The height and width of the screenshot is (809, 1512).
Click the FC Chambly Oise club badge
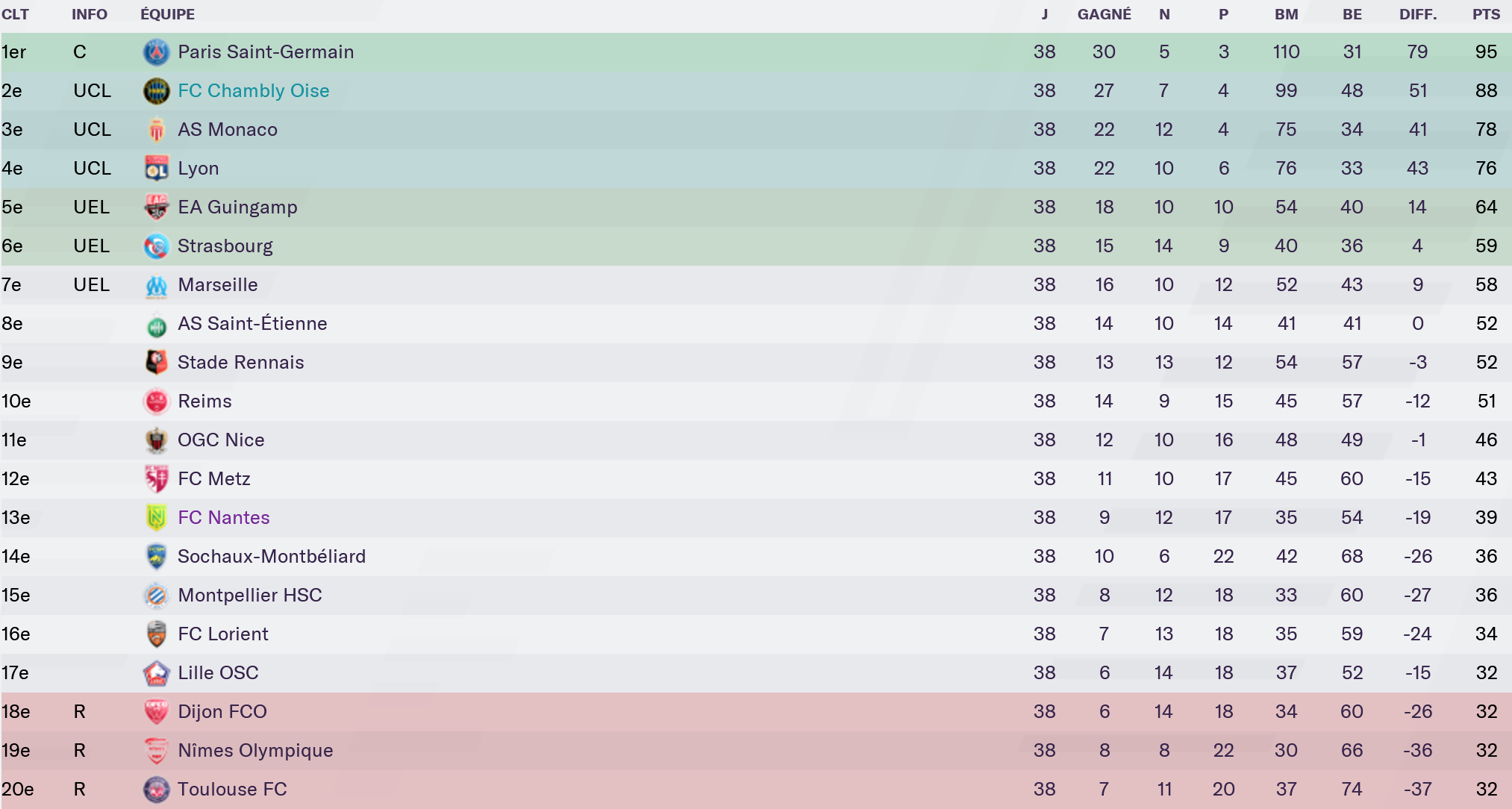pyautogui.click(x=156, y=91)
